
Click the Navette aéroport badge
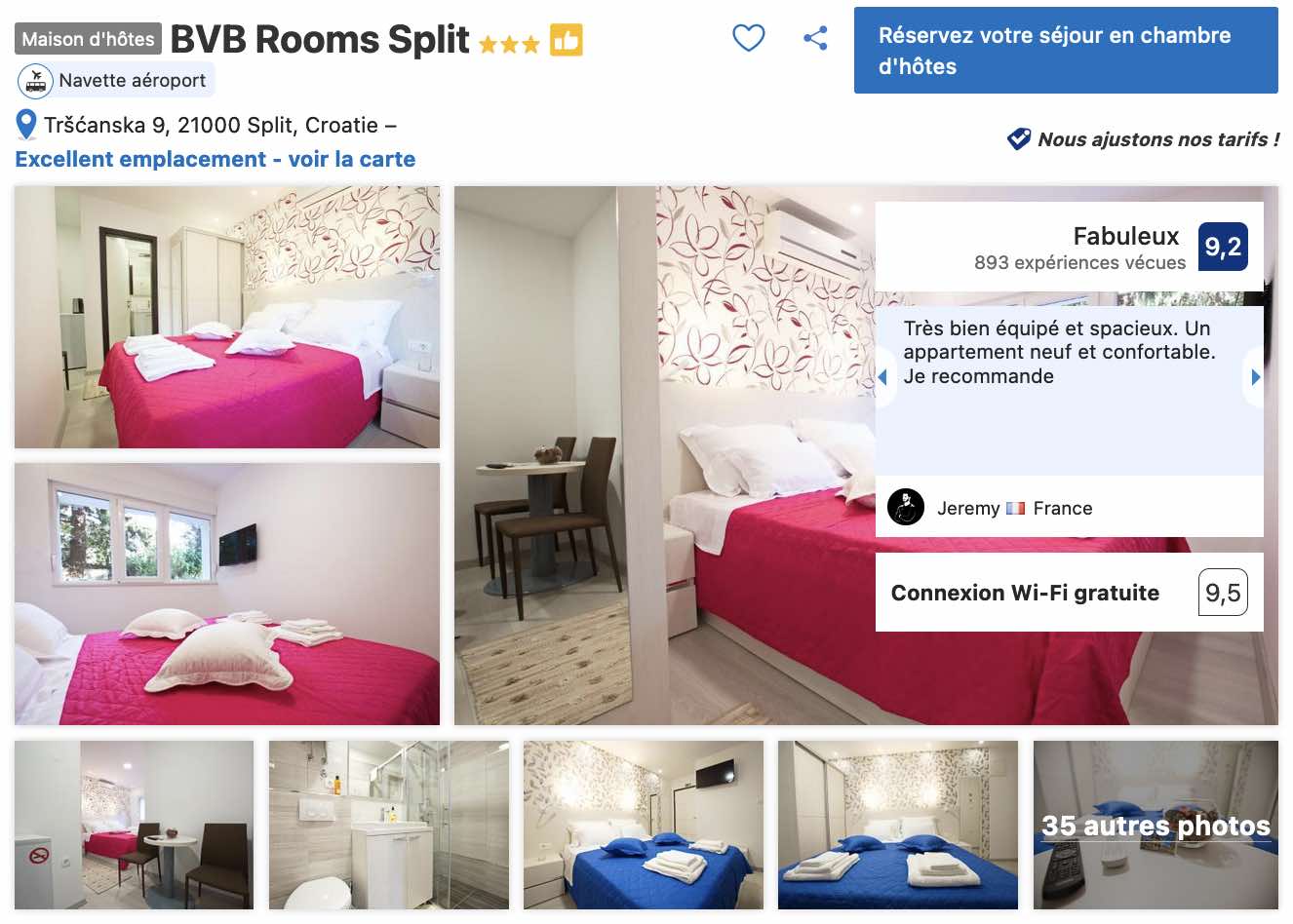116,80
